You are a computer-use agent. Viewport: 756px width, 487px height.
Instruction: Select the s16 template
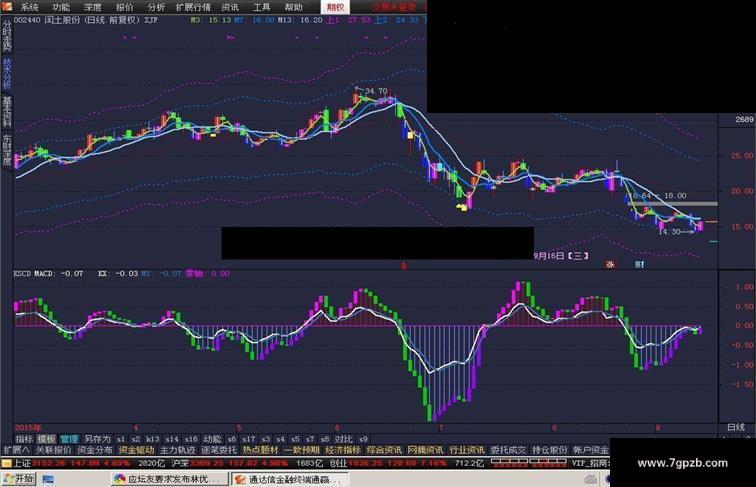(x=191, y=439)
